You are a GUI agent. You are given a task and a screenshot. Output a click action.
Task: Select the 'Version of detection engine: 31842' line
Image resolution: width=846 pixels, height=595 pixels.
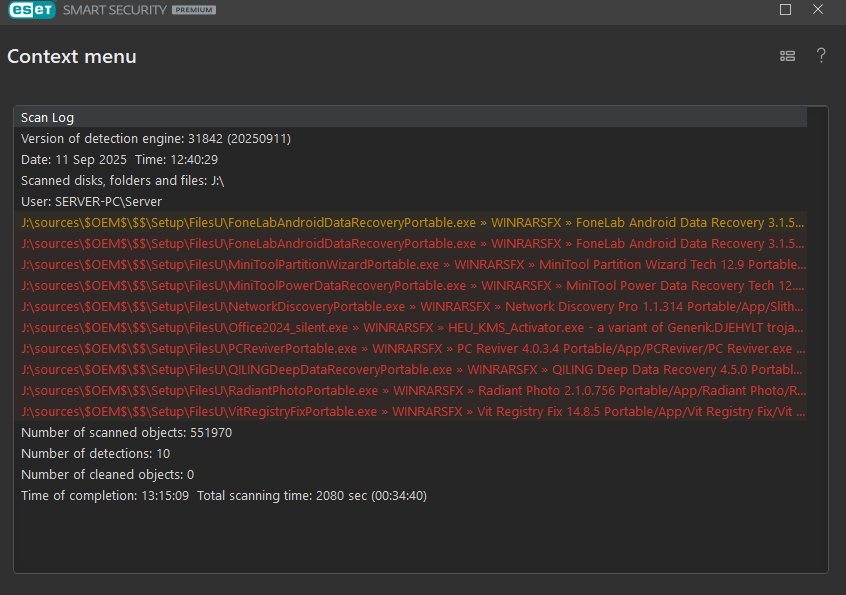click(411, 139)
